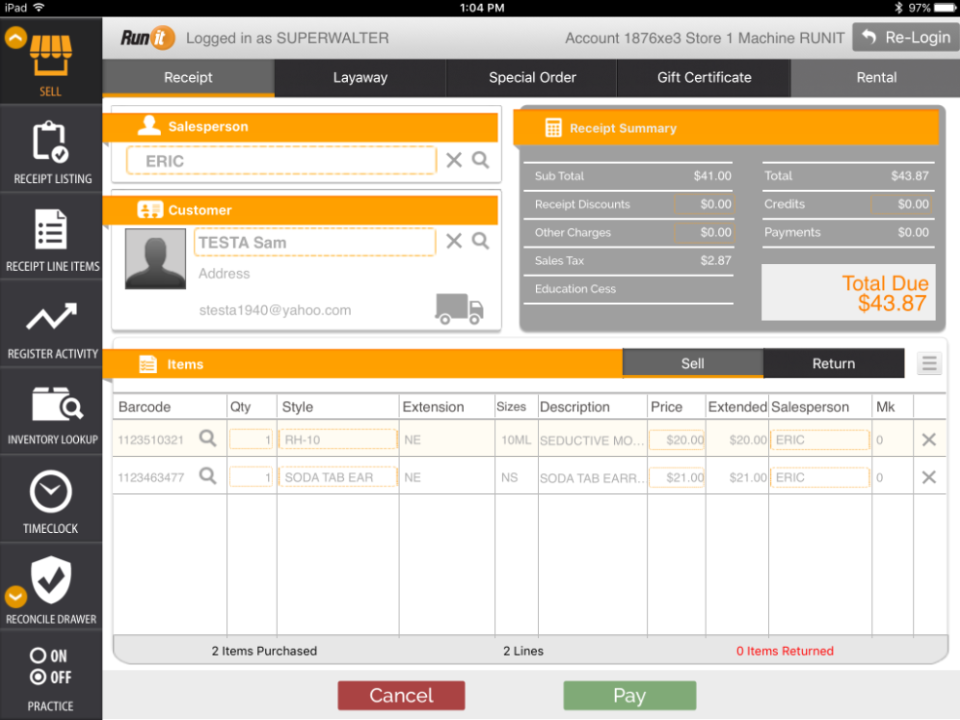Open the Gift Certificate tab

click(704, 77)
